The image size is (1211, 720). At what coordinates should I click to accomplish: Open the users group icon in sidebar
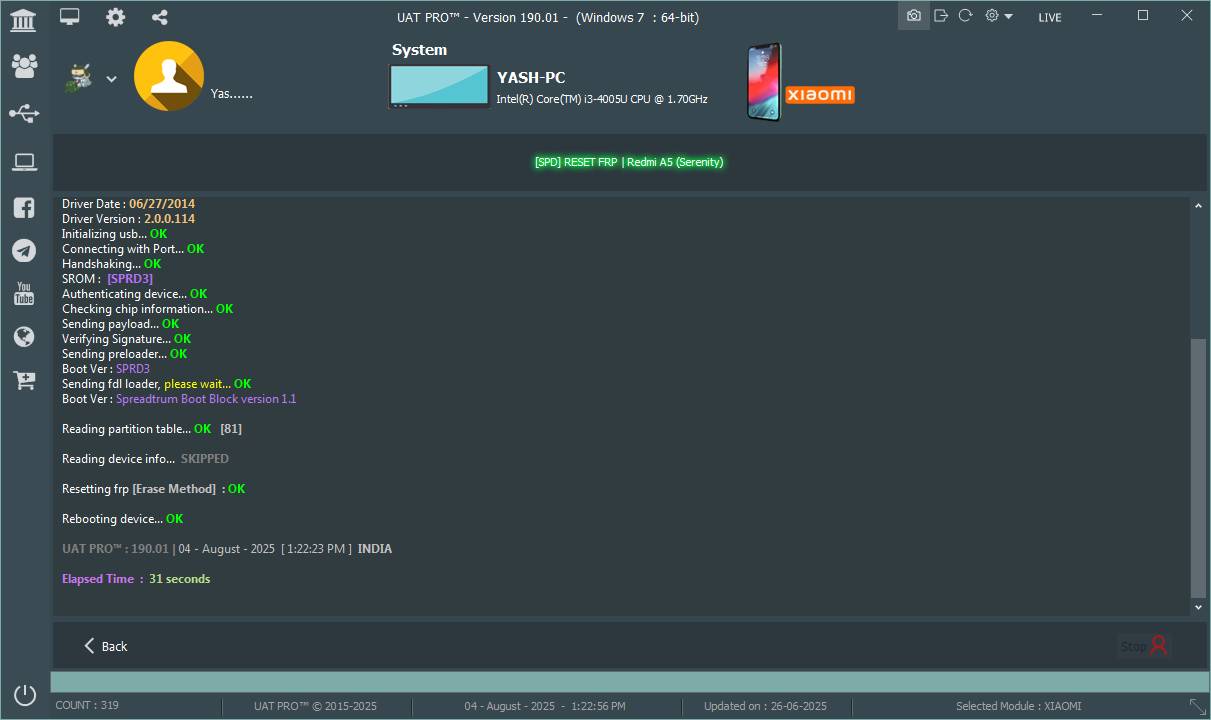(x=24, y=66)
